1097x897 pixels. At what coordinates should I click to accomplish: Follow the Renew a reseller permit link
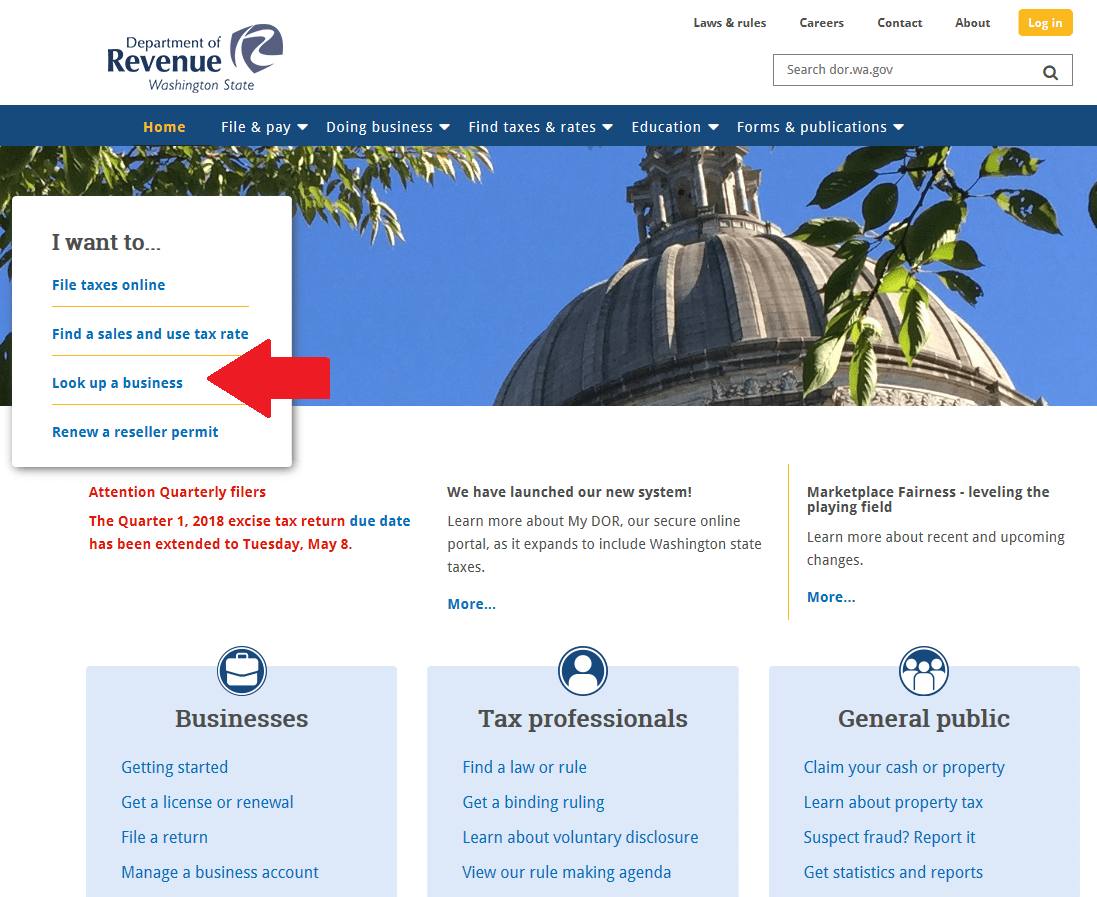click(135, 432)
